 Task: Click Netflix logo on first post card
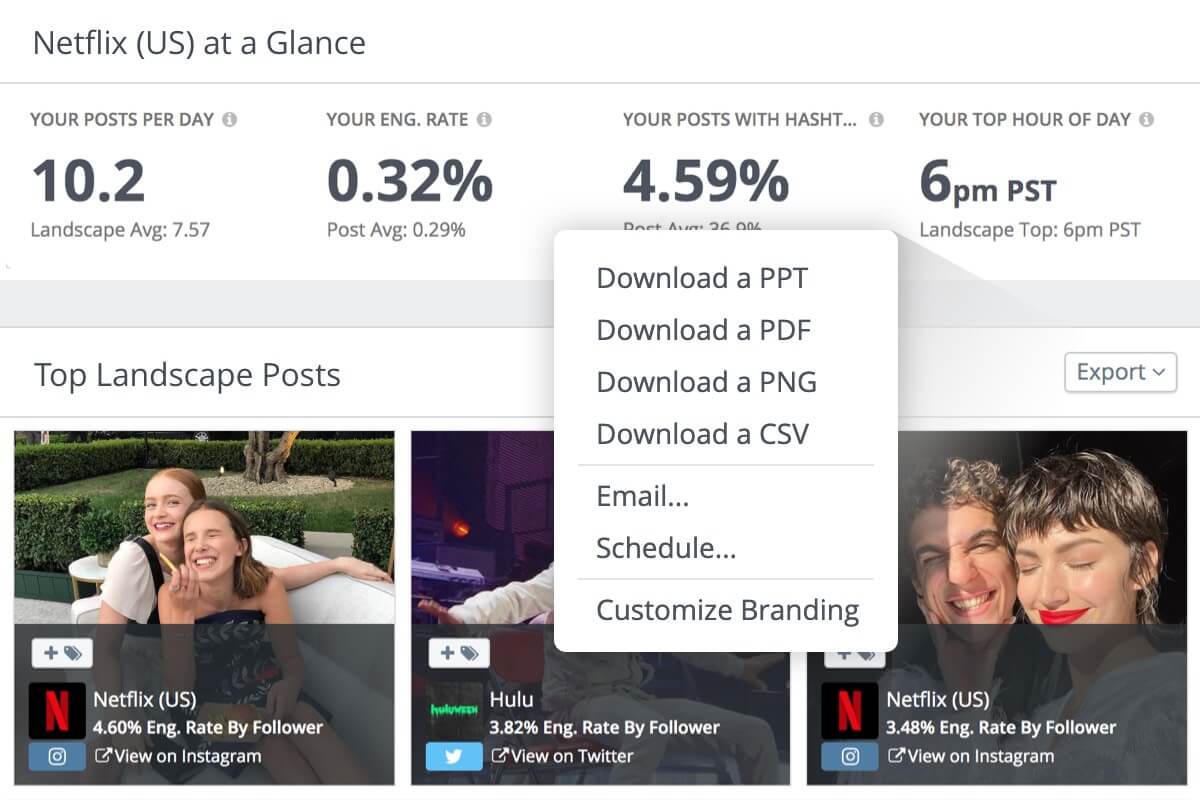pyautogui.click(x=57, y=711)
